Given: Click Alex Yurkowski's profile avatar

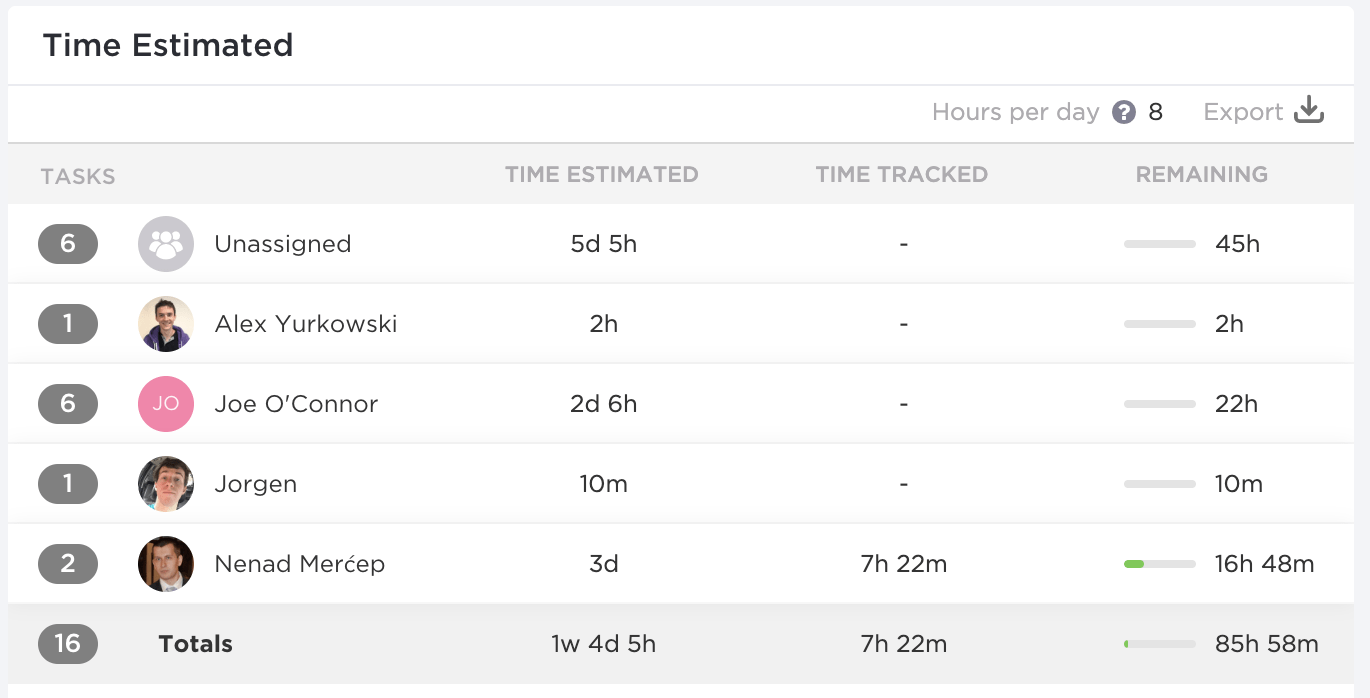Looking at the screenshot, I should point(166,324).
